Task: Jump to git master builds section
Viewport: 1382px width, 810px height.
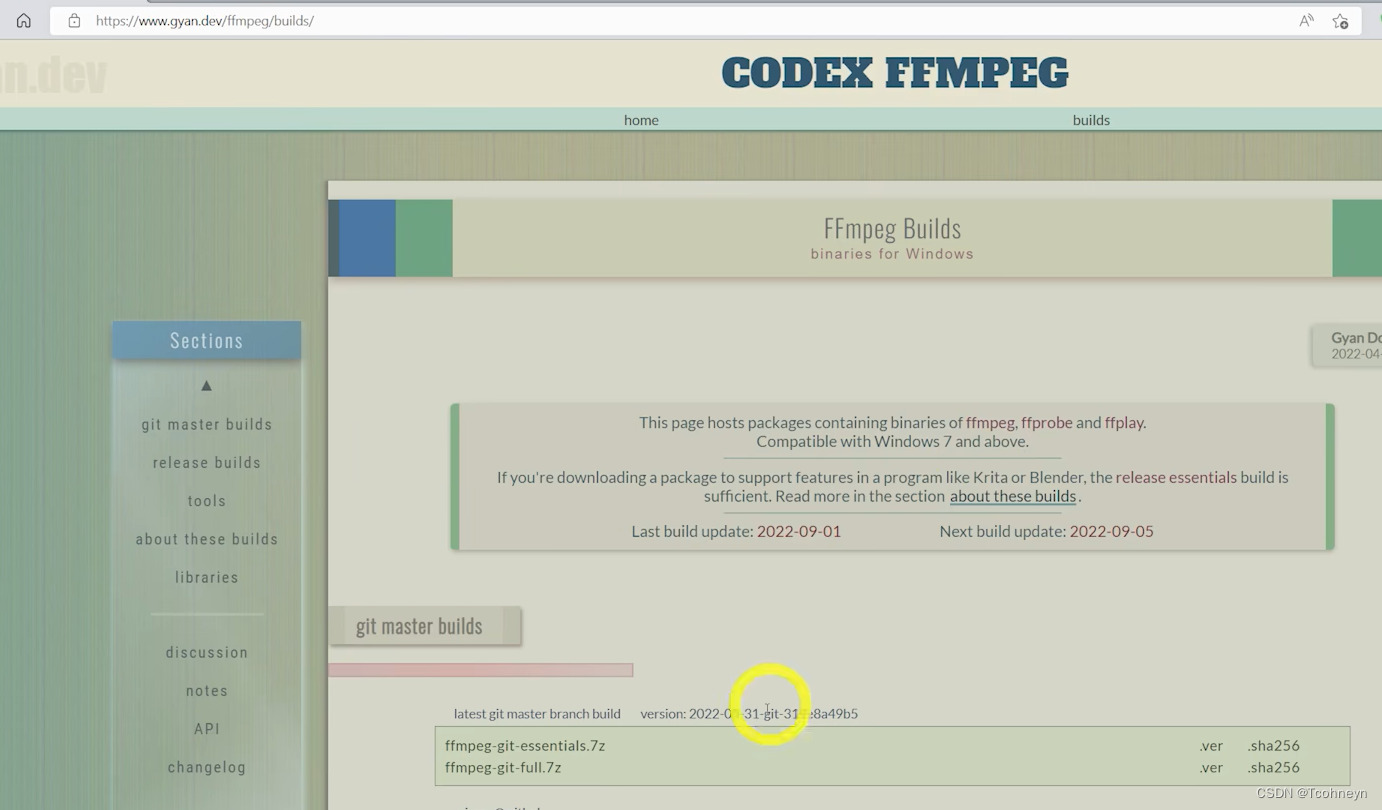Action: [x=207, y=424]
